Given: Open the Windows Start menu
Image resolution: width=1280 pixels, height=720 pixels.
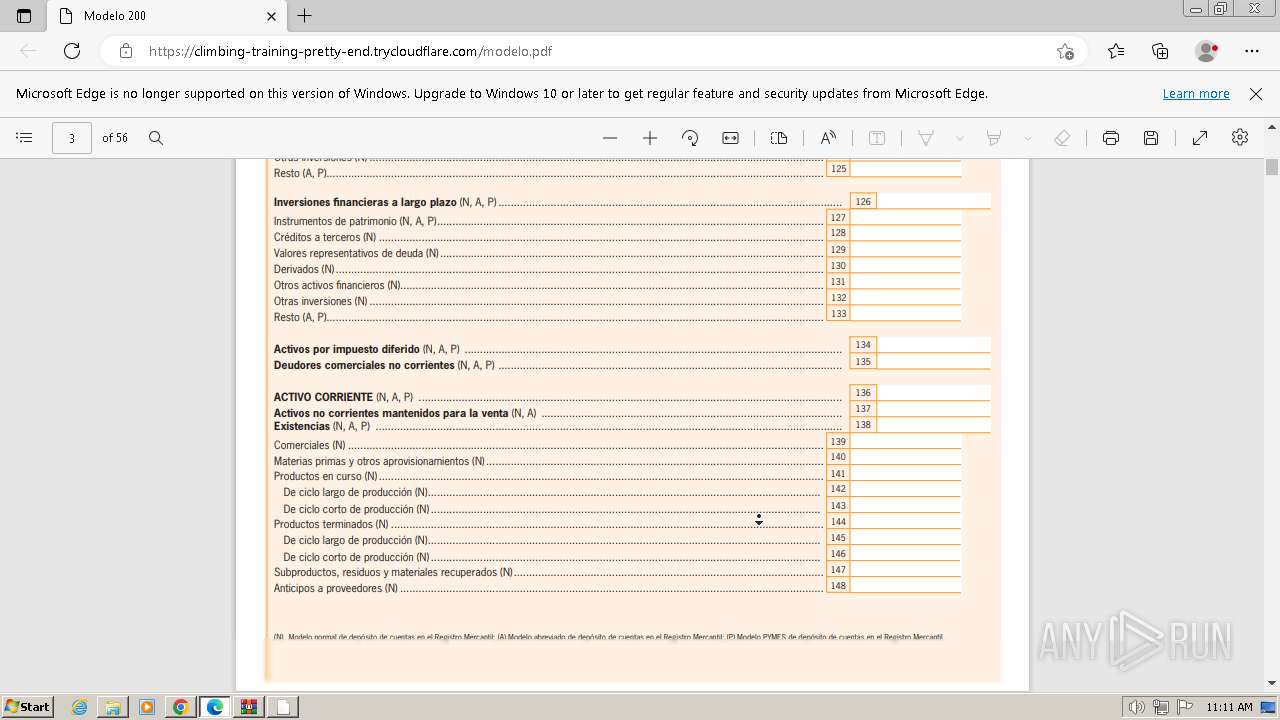Looking at the screenshot, I should [x=27, y=706].
